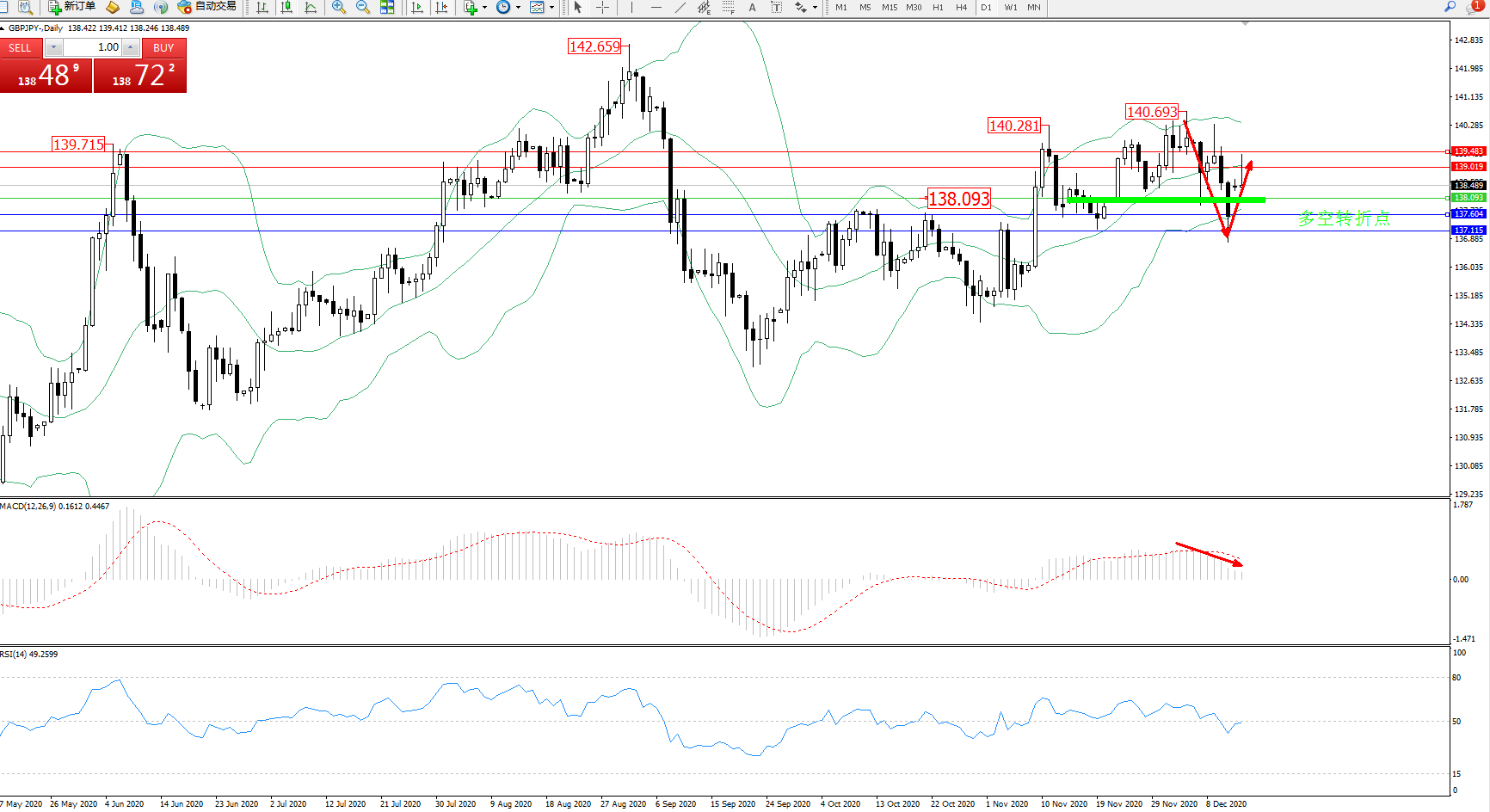Select the trendline drawing tool
1490x812 pixels.
tap(680, 7)
